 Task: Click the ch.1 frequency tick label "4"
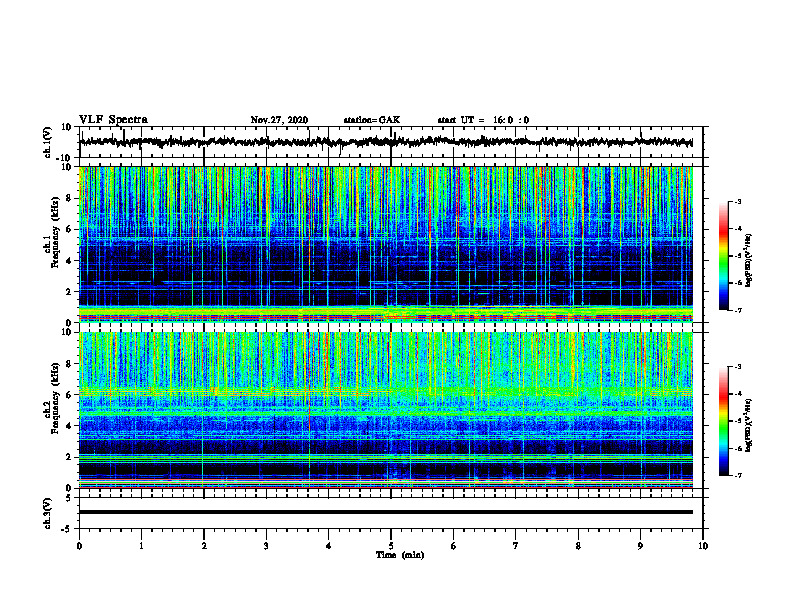point(70,261)
